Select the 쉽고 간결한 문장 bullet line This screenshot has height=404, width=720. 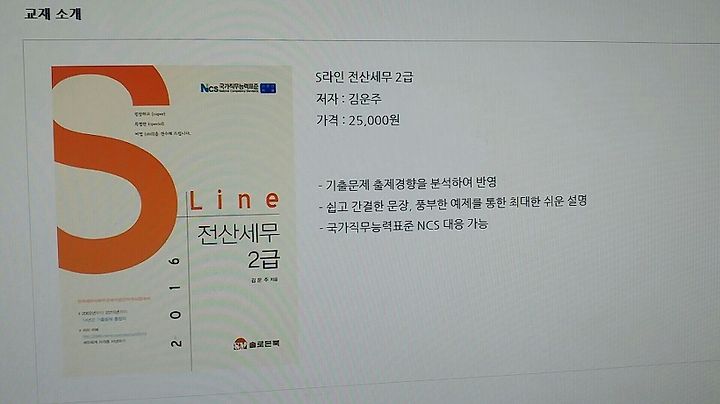[453, 203]
